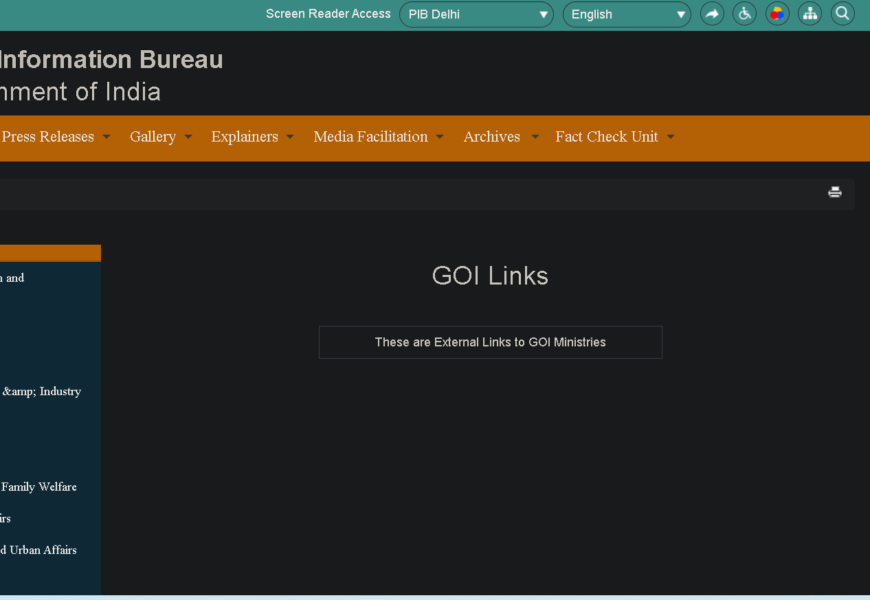The image size is (870, 600).
Task: Click the &amp; Industry ministry link
Action: click(41, 392)
